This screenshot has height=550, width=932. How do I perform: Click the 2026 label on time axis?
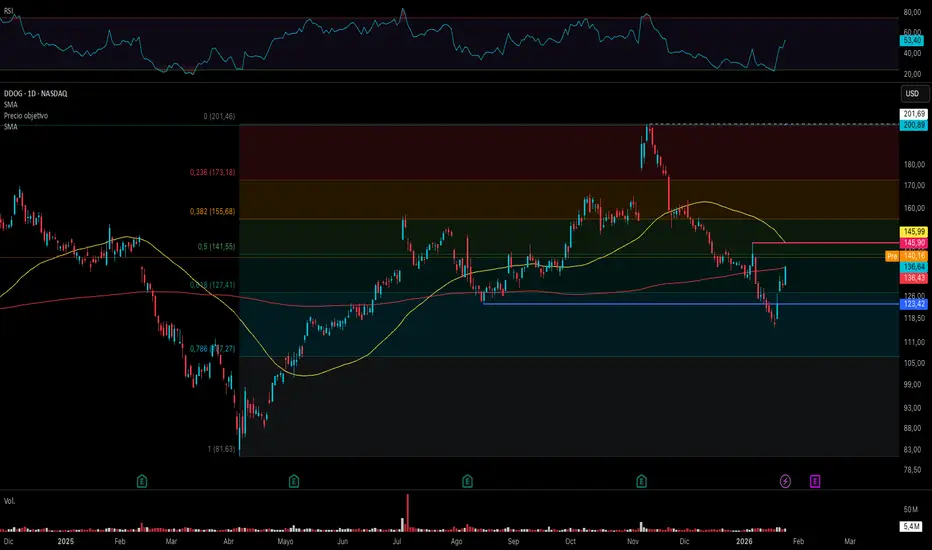pyautogui.click(x=744, y=541)
